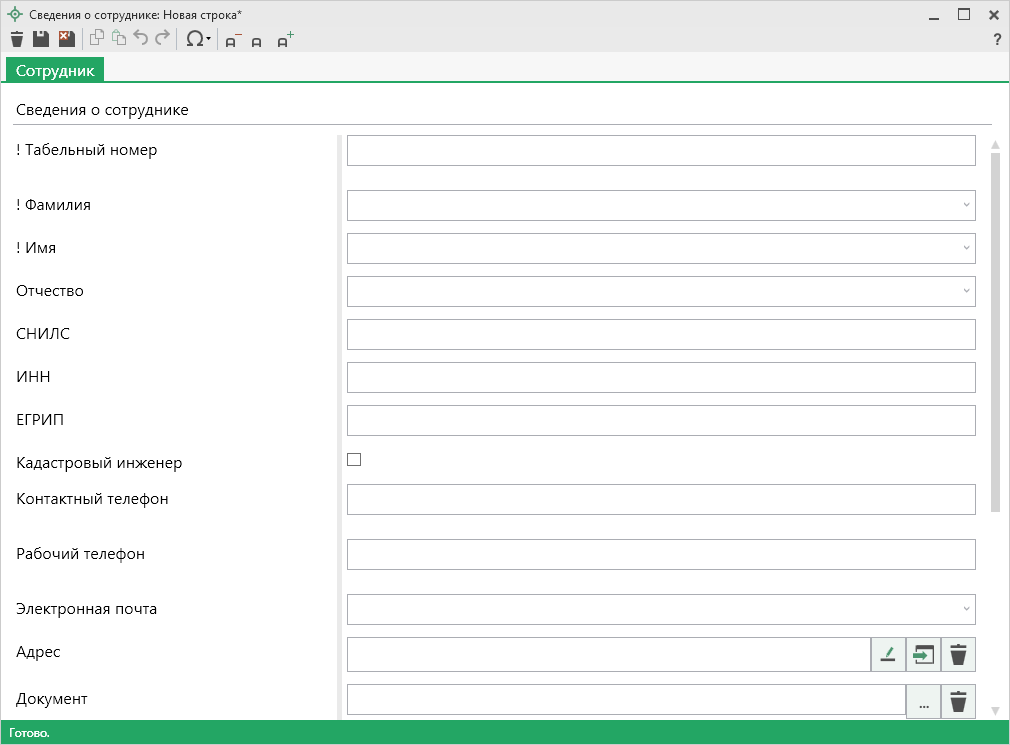Click the ellipsis button for Документ
This screenshot has height=745, width=1010.
click(923, 702)
